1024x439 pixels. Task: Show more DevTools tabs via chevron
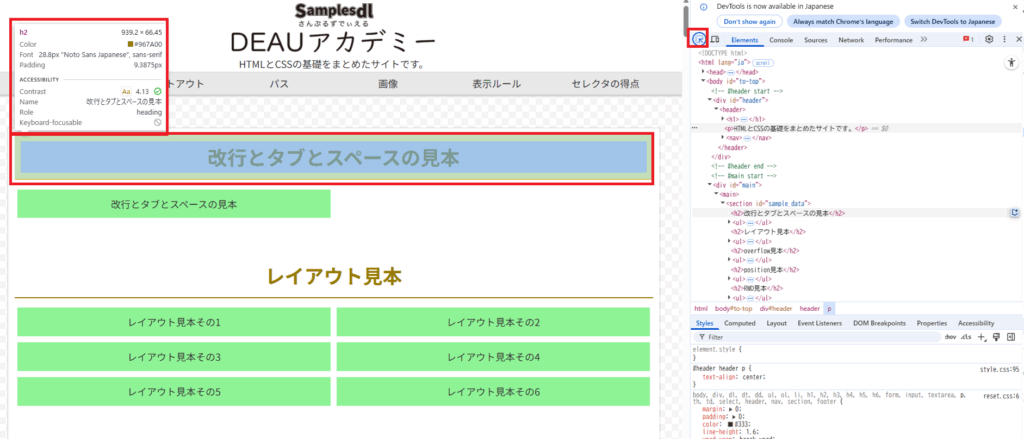point(923,39)
